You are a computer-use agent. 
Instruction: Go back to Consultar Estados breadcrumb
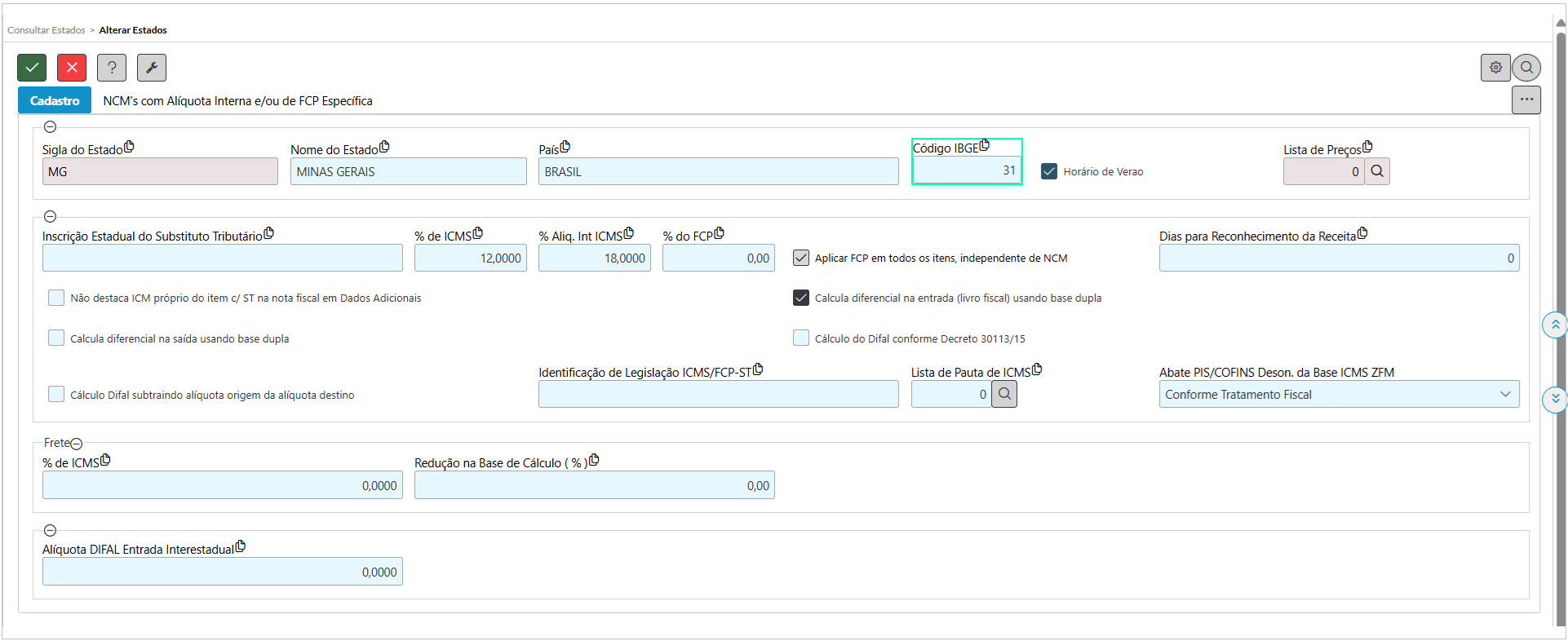(x=47, y=30)
